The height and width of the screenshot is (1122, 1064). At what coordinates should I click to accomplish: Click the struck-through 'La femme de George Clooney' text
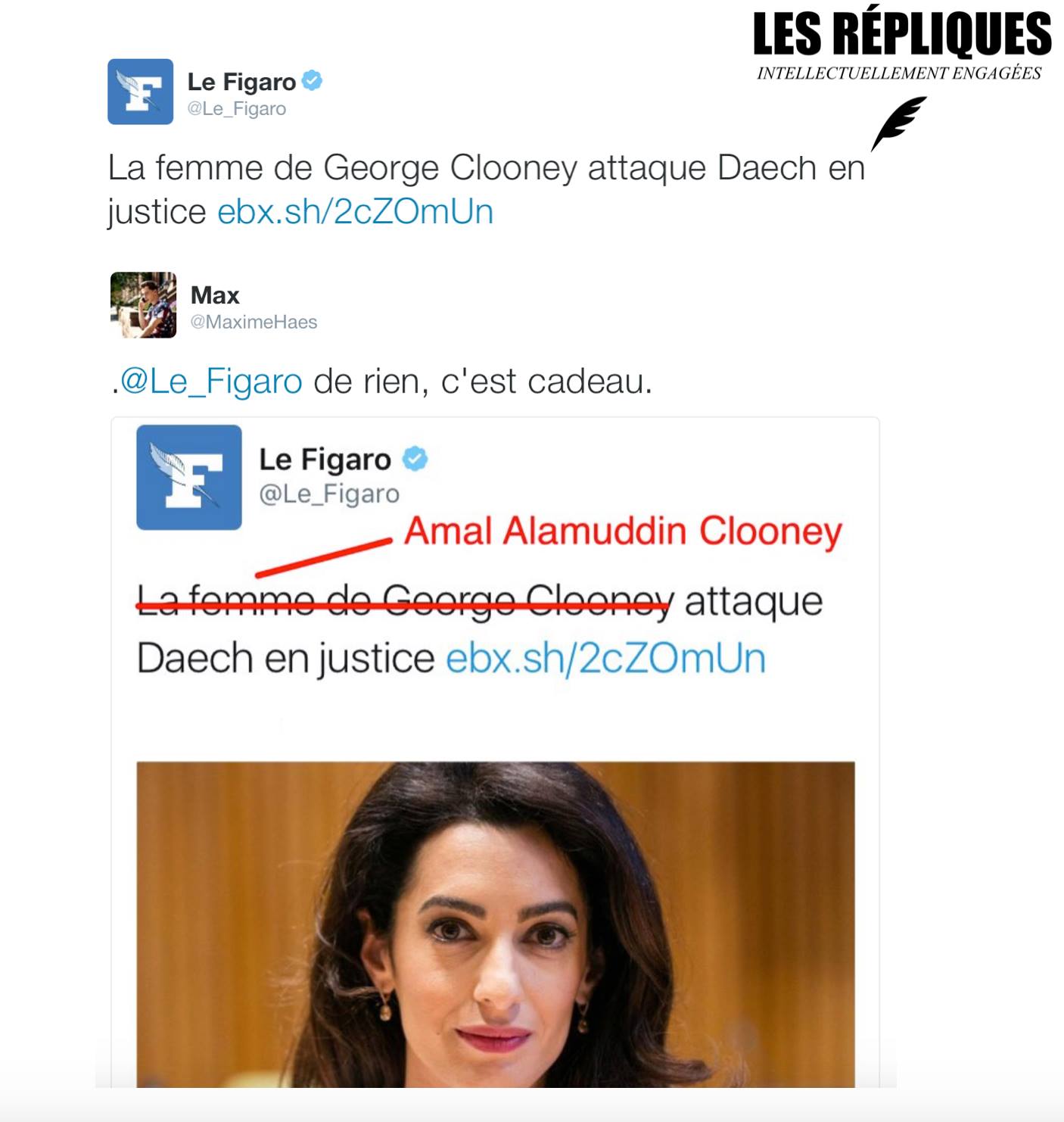point(405,602)
